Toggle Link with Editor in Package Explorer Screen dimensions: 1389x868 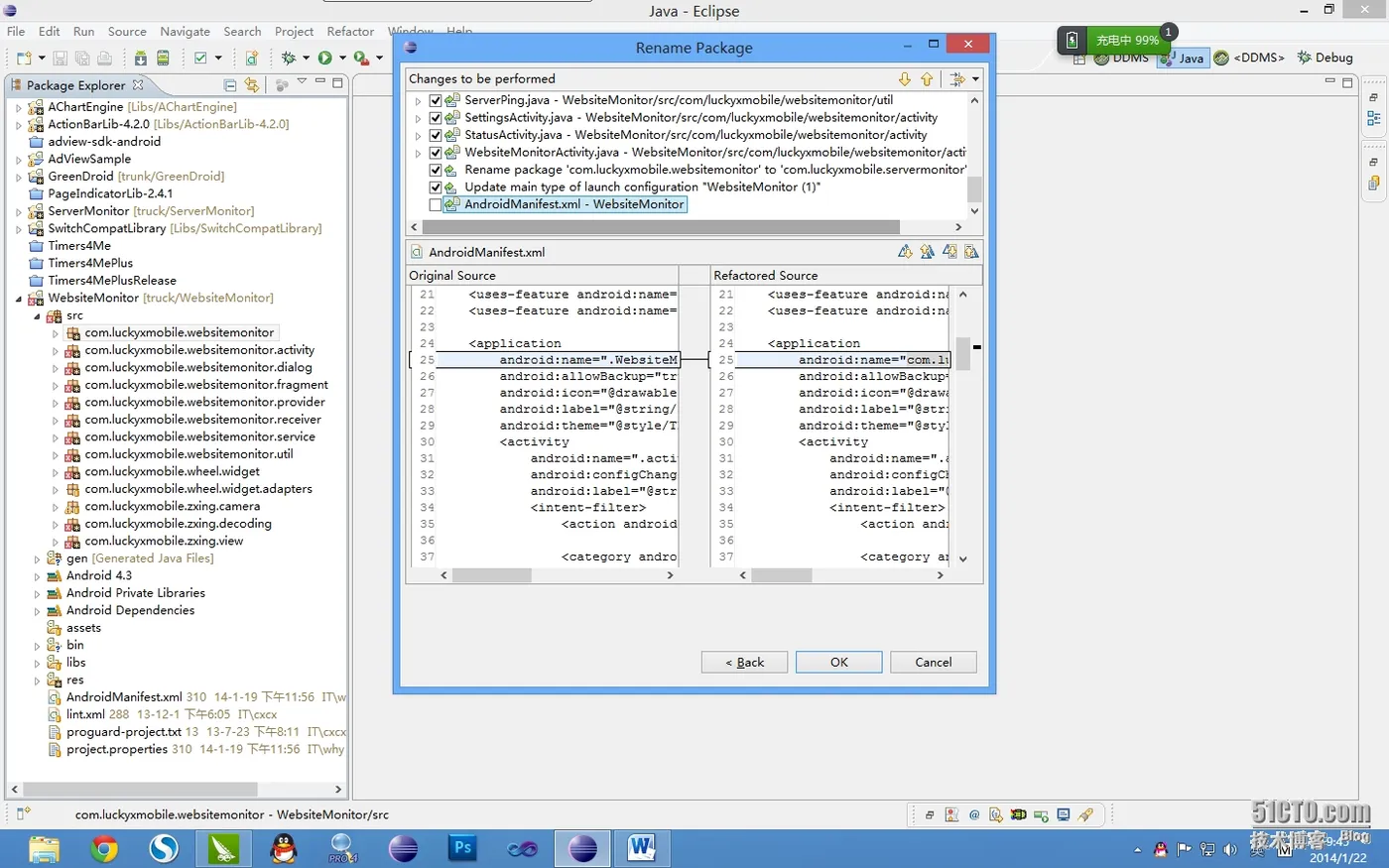coord(252,85)
